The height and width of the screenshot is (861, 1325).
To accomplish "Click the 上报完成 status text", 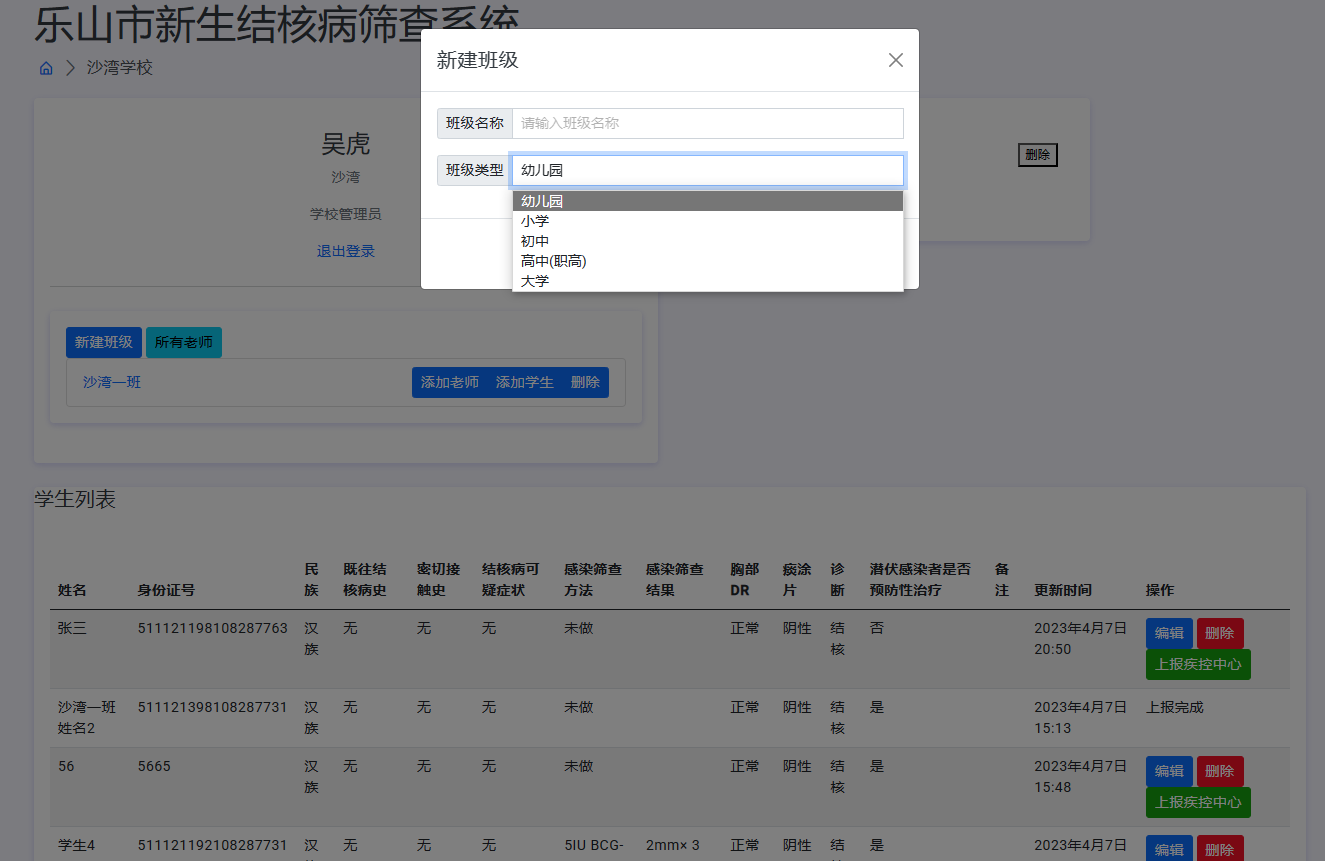I will (1175, 707).
